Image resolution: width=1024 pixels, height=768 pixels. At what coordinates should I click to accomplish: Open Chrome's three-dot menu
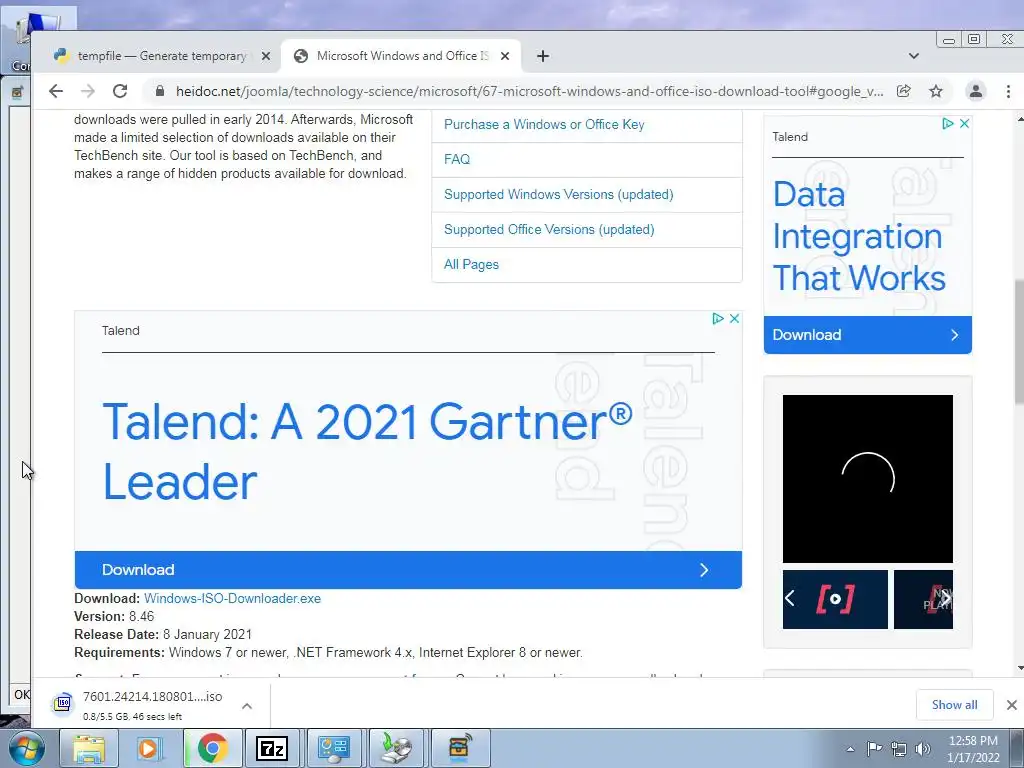[x=1008, y=91]
